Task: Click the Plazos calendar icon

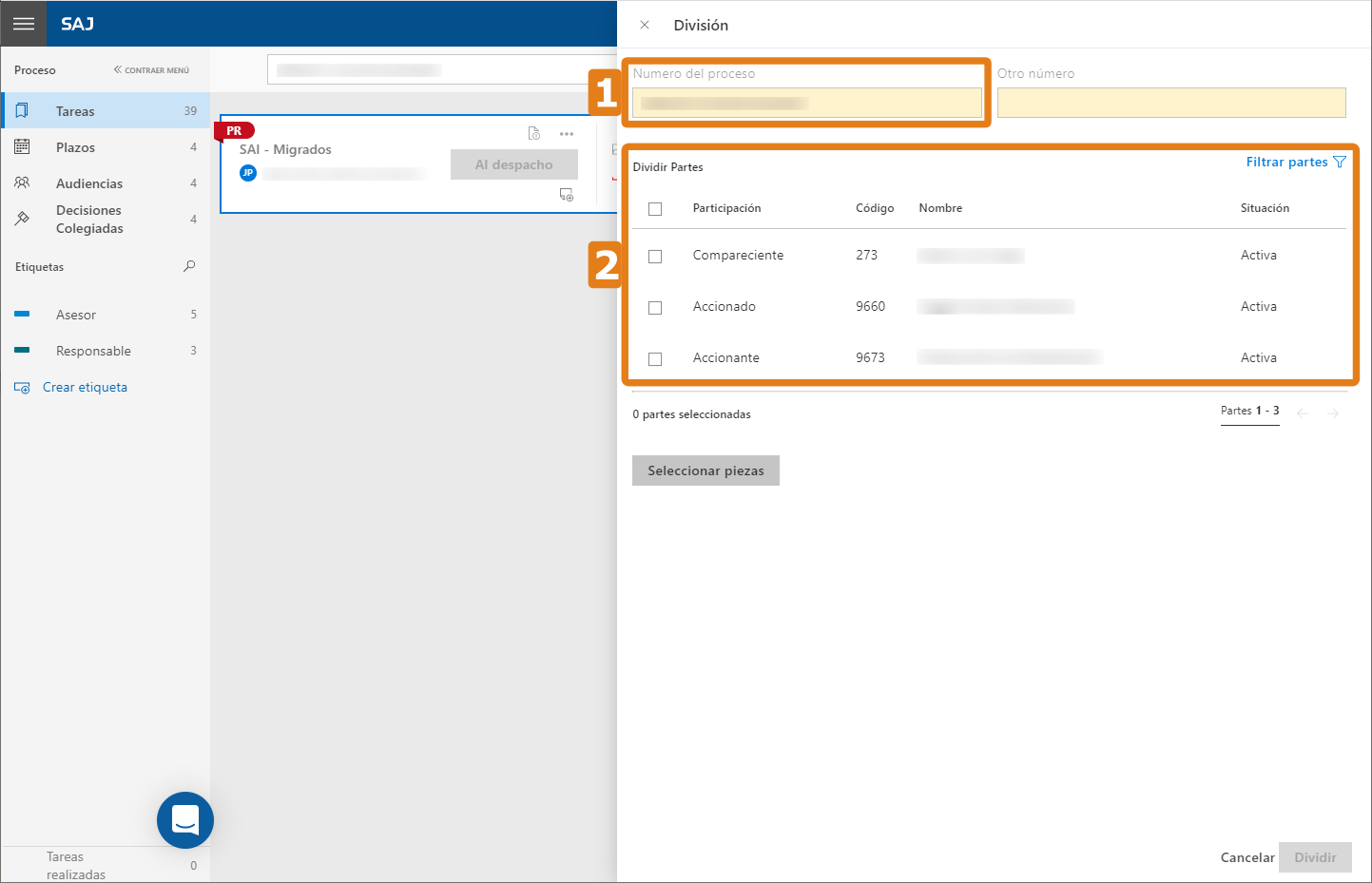Action: click(22, 146)
